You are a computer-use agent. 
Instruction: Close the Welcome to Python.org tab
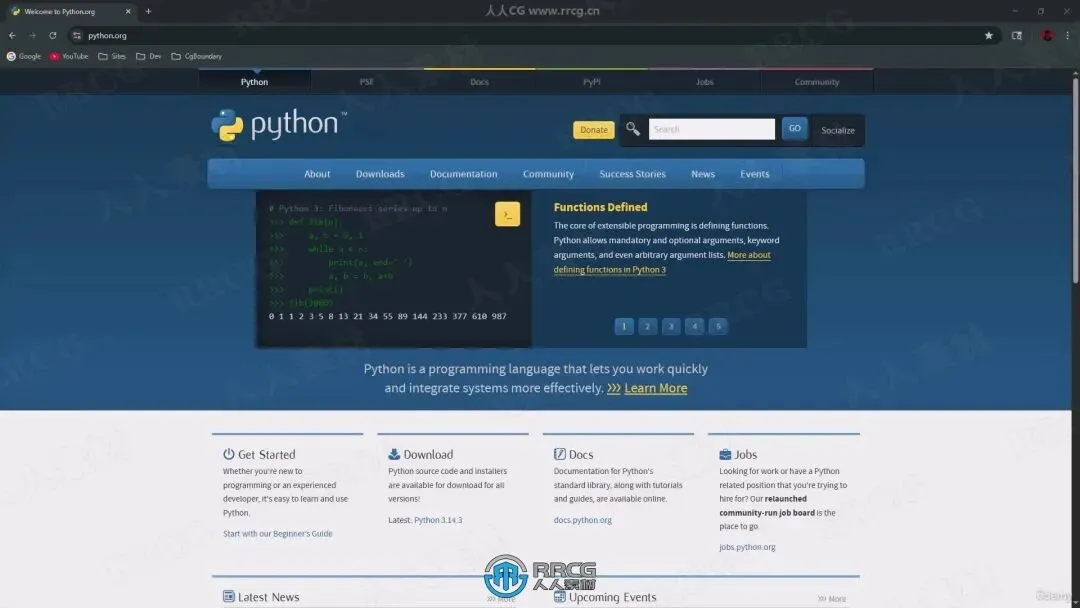click(x=127, y=11)
